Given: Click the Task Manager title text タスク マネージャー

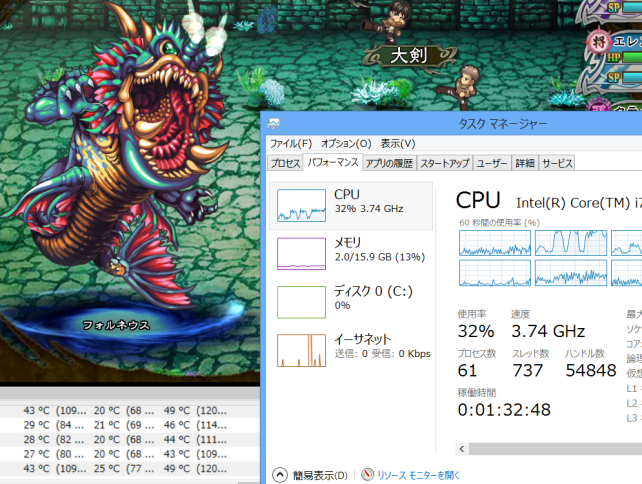Looking at the screenshot, I should point(502,124).
